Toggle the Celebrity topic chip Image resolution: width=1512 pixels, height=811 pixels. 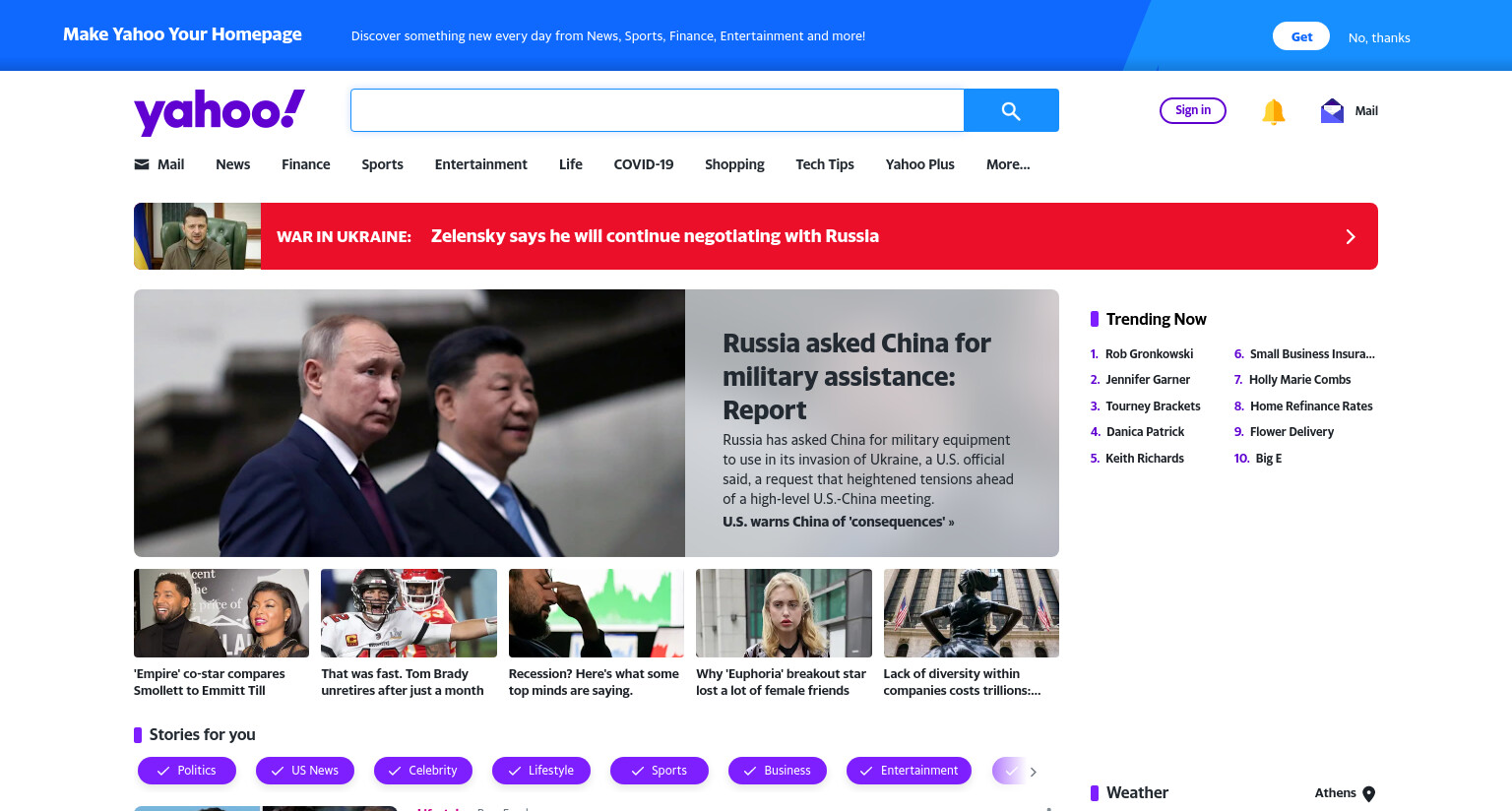423,771
